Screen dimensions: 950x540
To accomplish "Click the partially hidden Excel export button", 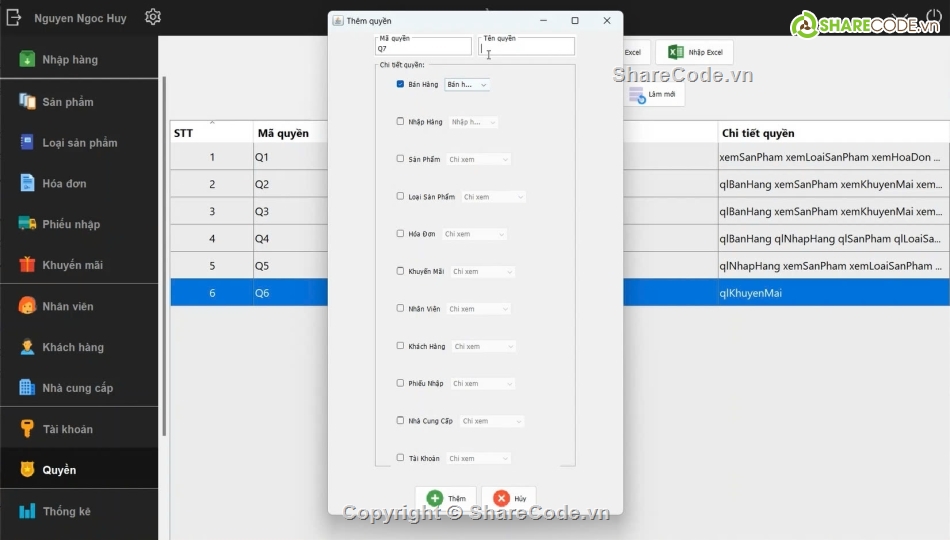I will click(636, 52).
